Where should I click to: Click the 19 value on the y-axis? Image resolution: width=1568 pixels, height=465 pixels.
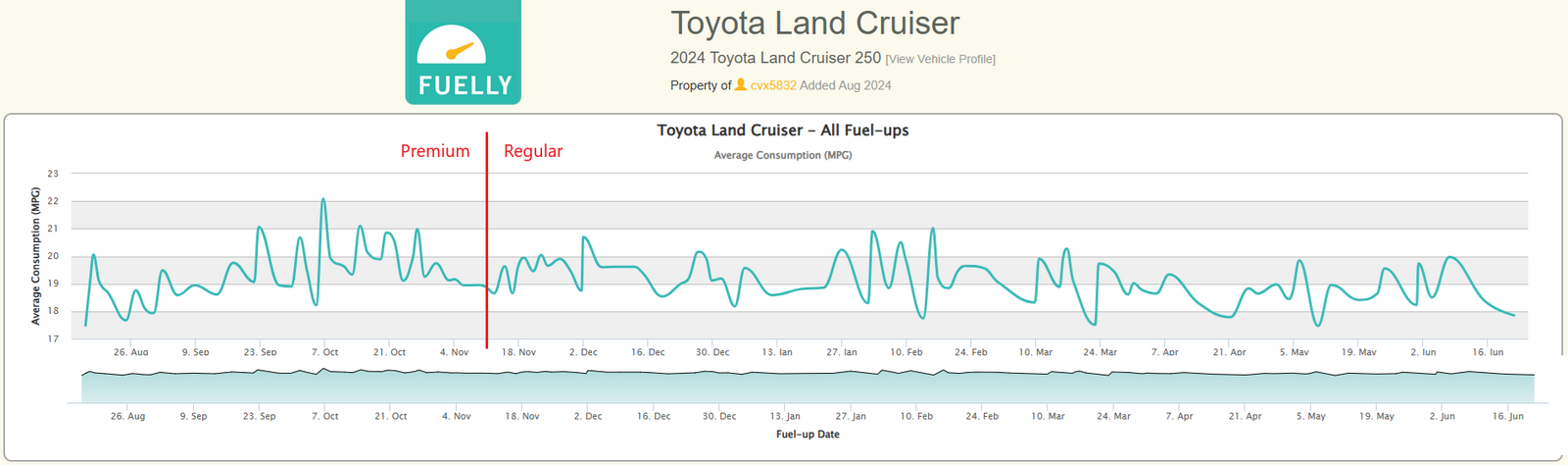click(53, 284)
